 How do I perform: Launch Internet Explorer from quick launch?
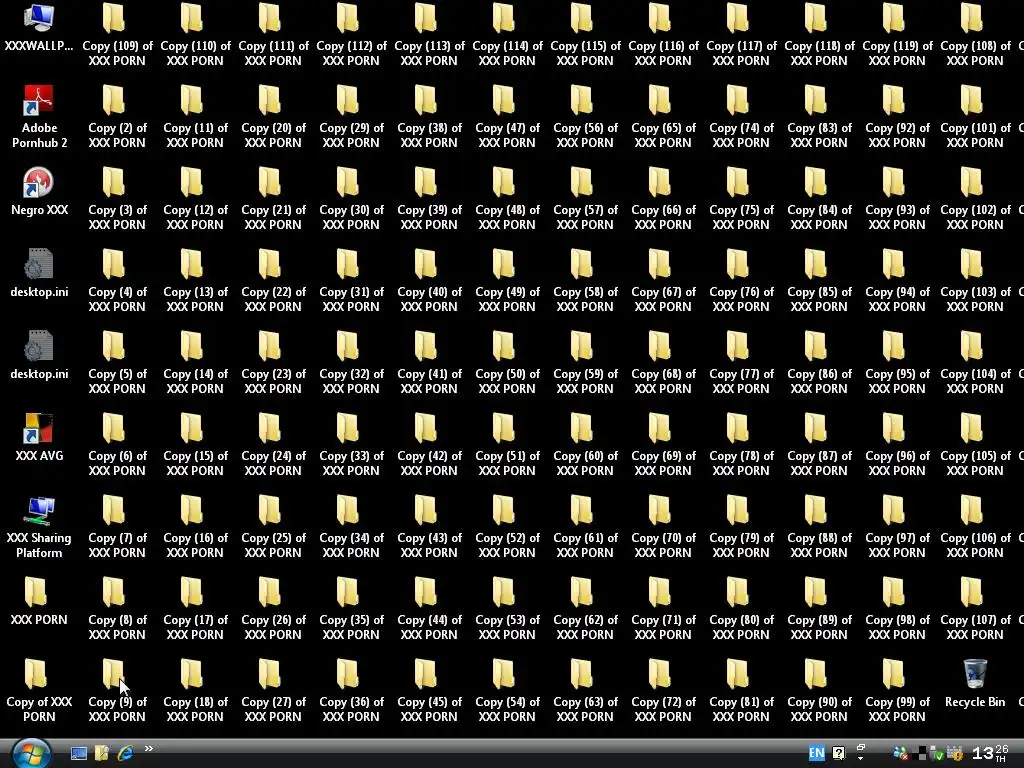125,753
